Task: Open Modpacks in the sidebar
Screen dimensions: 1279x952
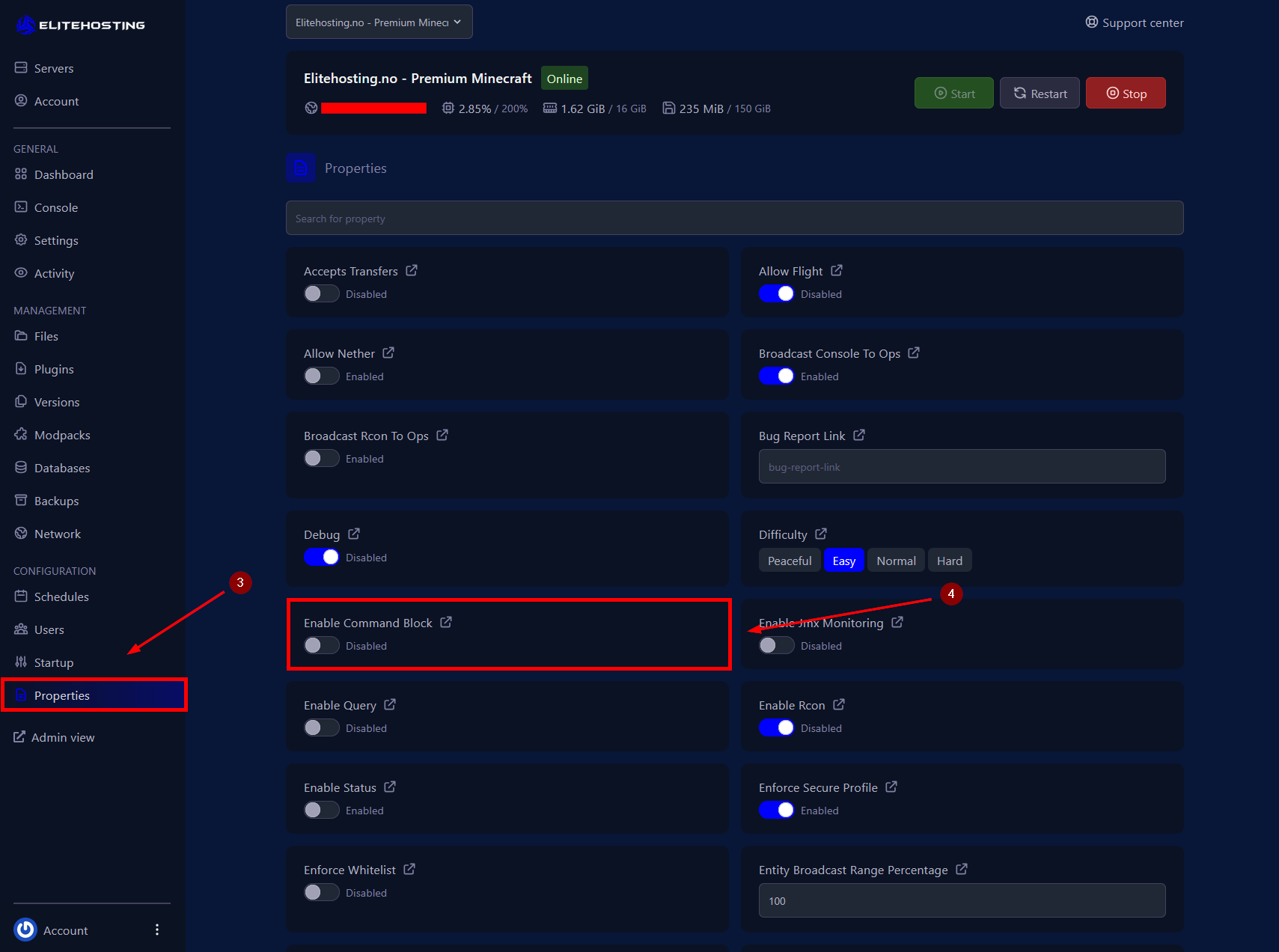Action: pos(52,435)
